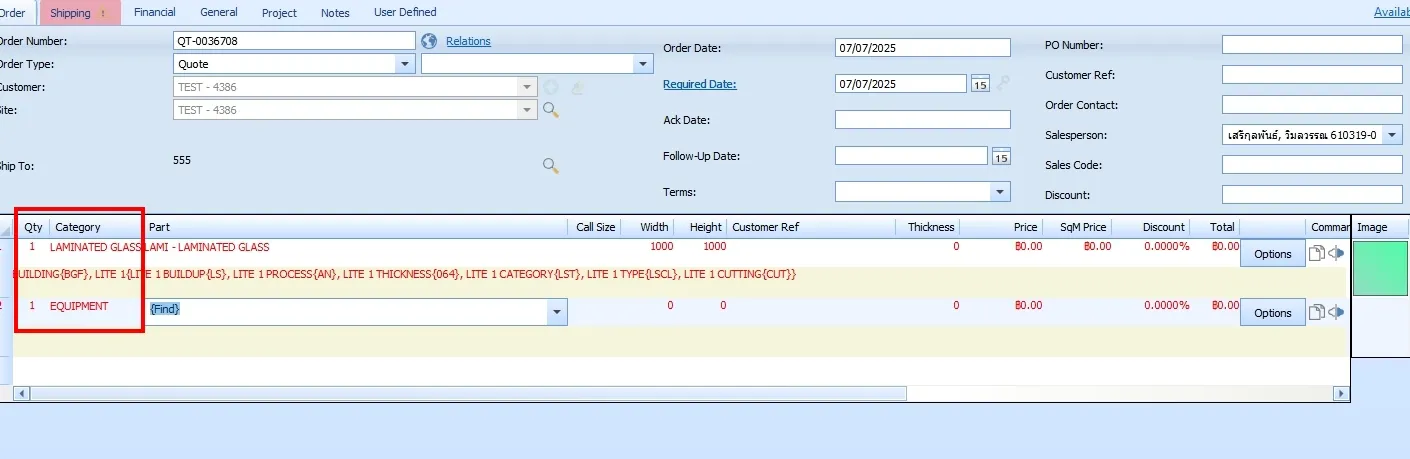1410x459 pixels.
Task: Open the Terms dropdown
Action: tap(1000, 192)
